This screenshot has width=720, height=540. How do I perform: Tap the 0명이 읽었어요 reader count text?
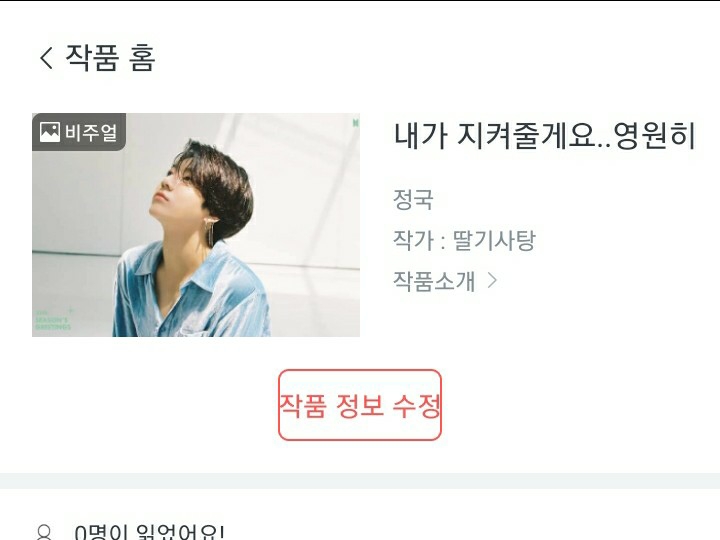tap(149, 533)
